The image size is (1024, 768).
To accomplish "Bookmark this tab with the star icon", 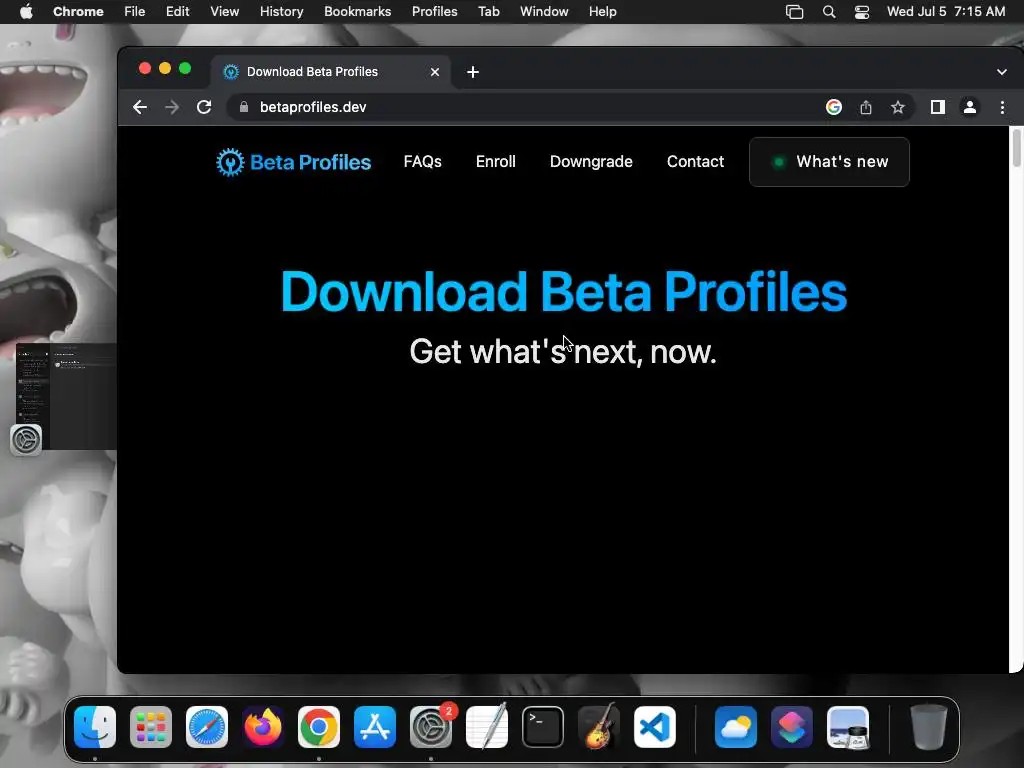I will click(x=898, y=107).
